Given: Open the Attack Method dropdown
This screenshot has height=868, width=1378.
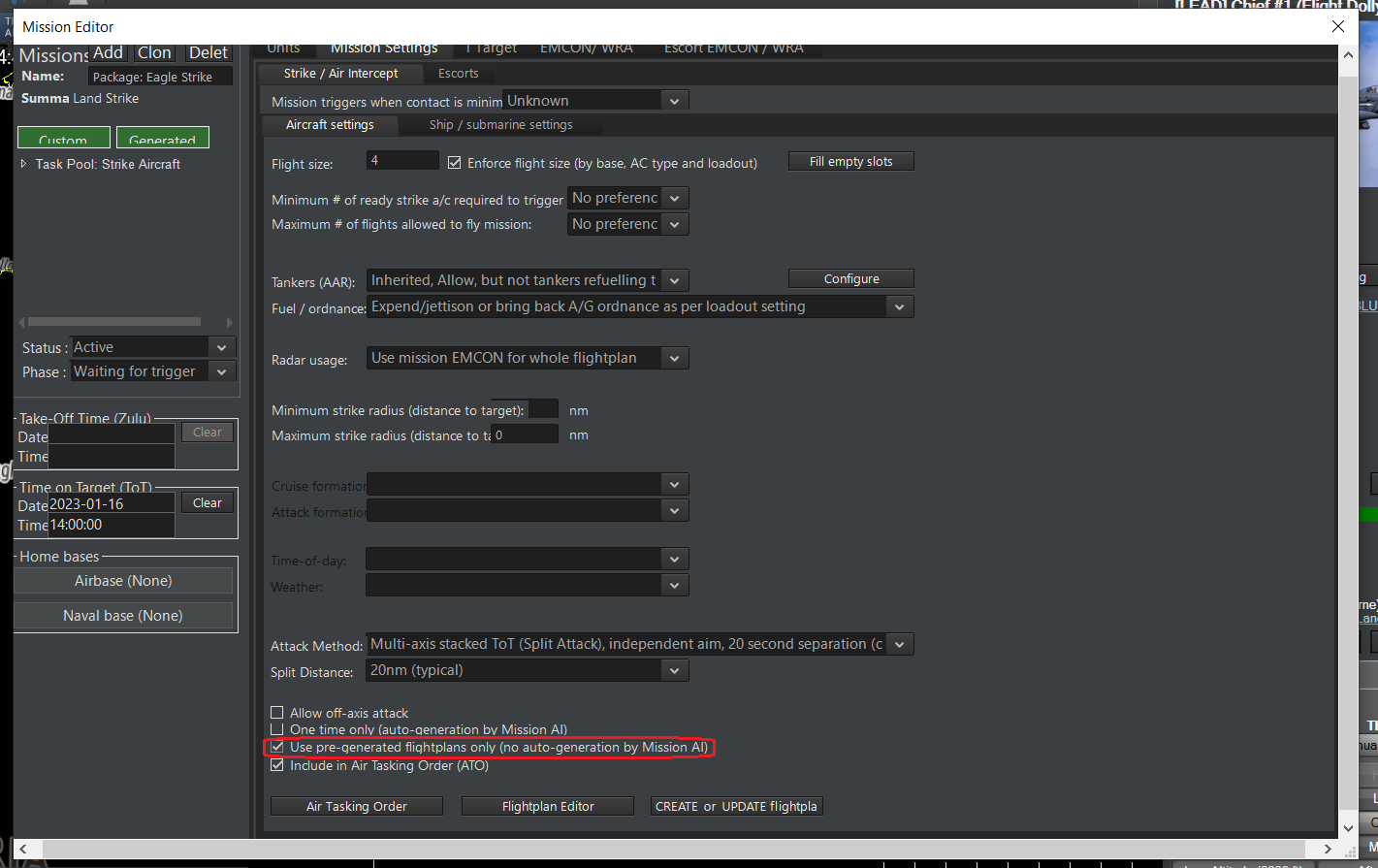Looking at the screenshot, I should (640, 644).
